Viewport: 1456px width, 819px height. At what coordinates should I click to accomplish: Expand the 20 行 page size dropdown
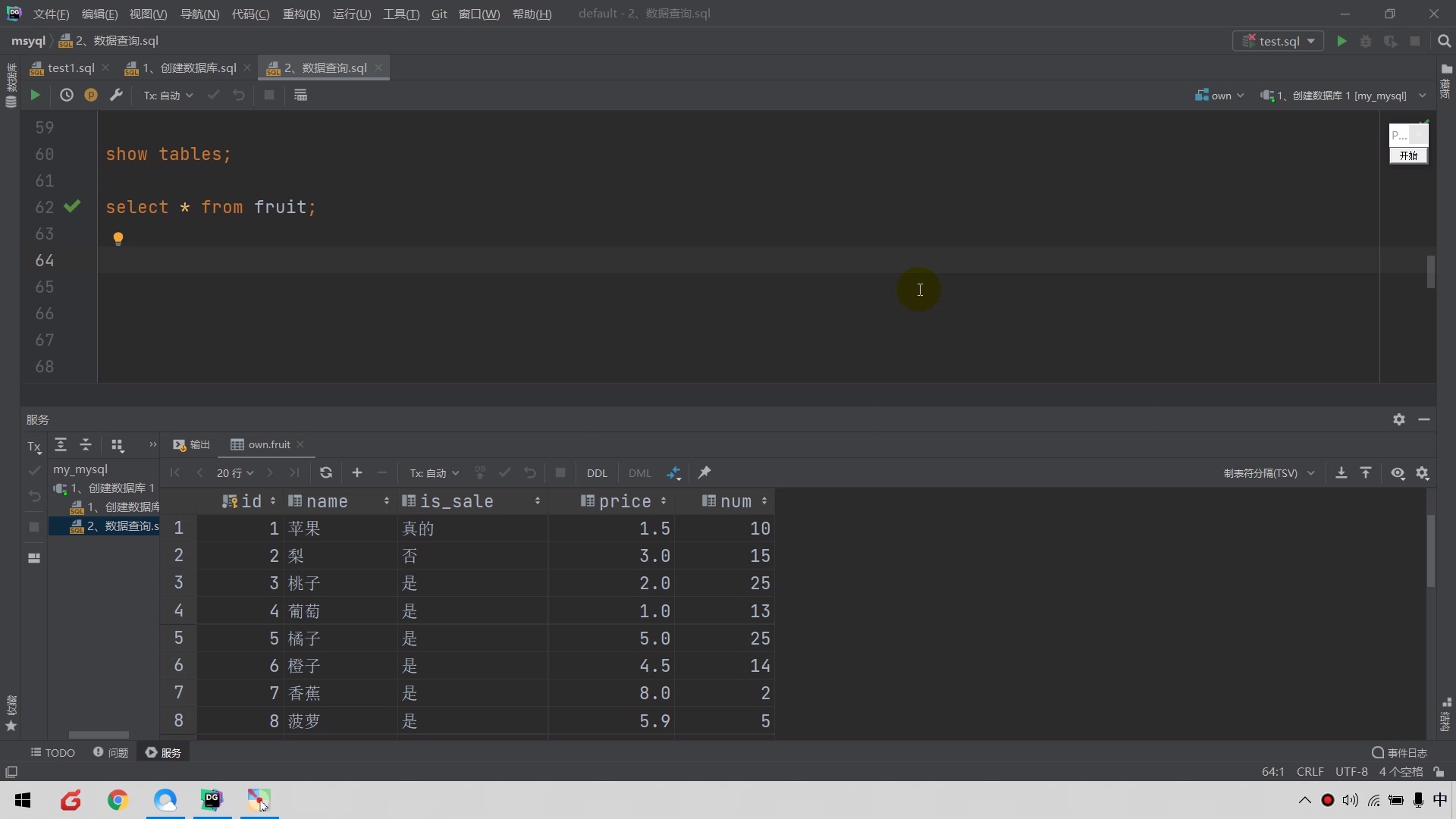point(235,473)
